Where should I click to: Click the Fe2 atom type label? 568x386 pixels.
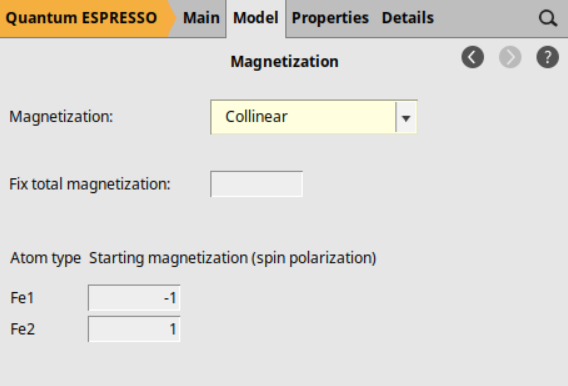pyautogui.click(x=22, y=329)
